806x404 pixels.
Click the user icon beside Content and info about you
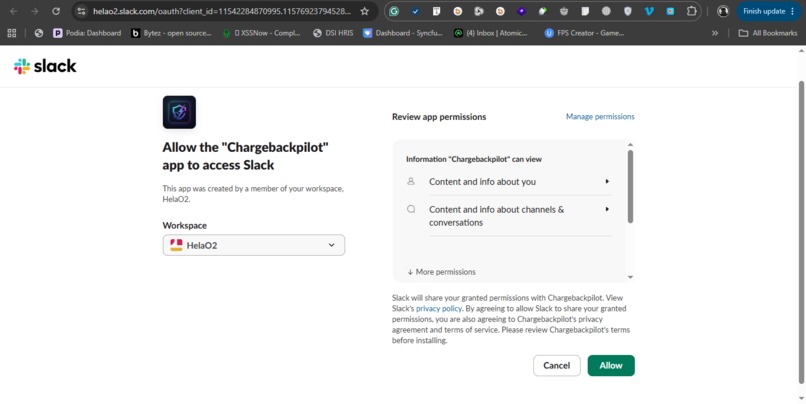pyautogui.click(x=411, y=181)
